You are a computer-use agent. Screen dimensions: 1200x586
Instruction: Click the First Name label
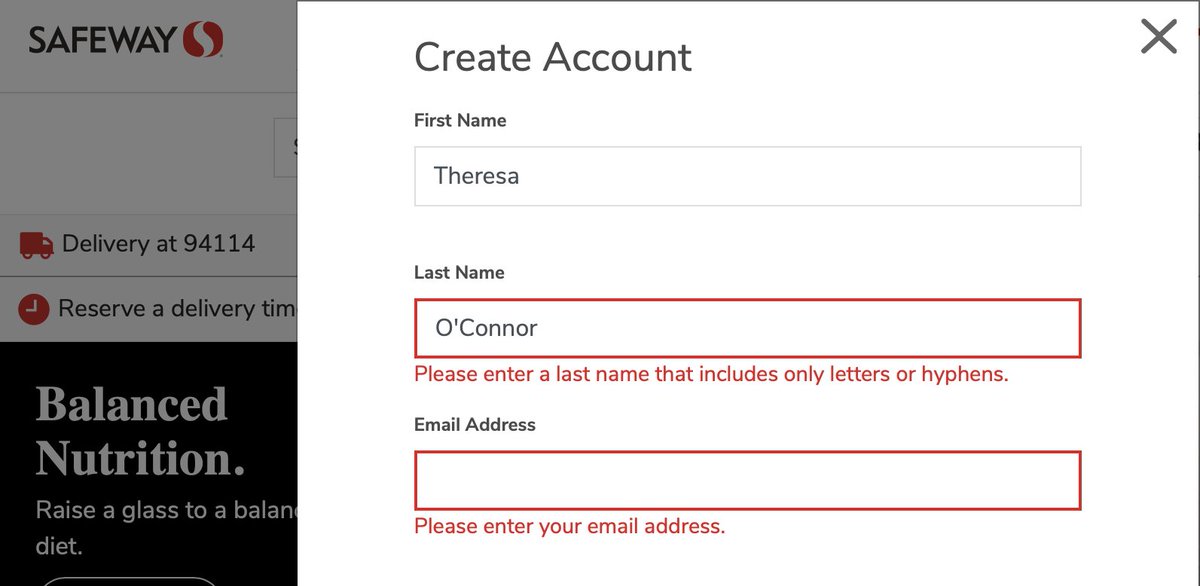click(x=460, y=121)
